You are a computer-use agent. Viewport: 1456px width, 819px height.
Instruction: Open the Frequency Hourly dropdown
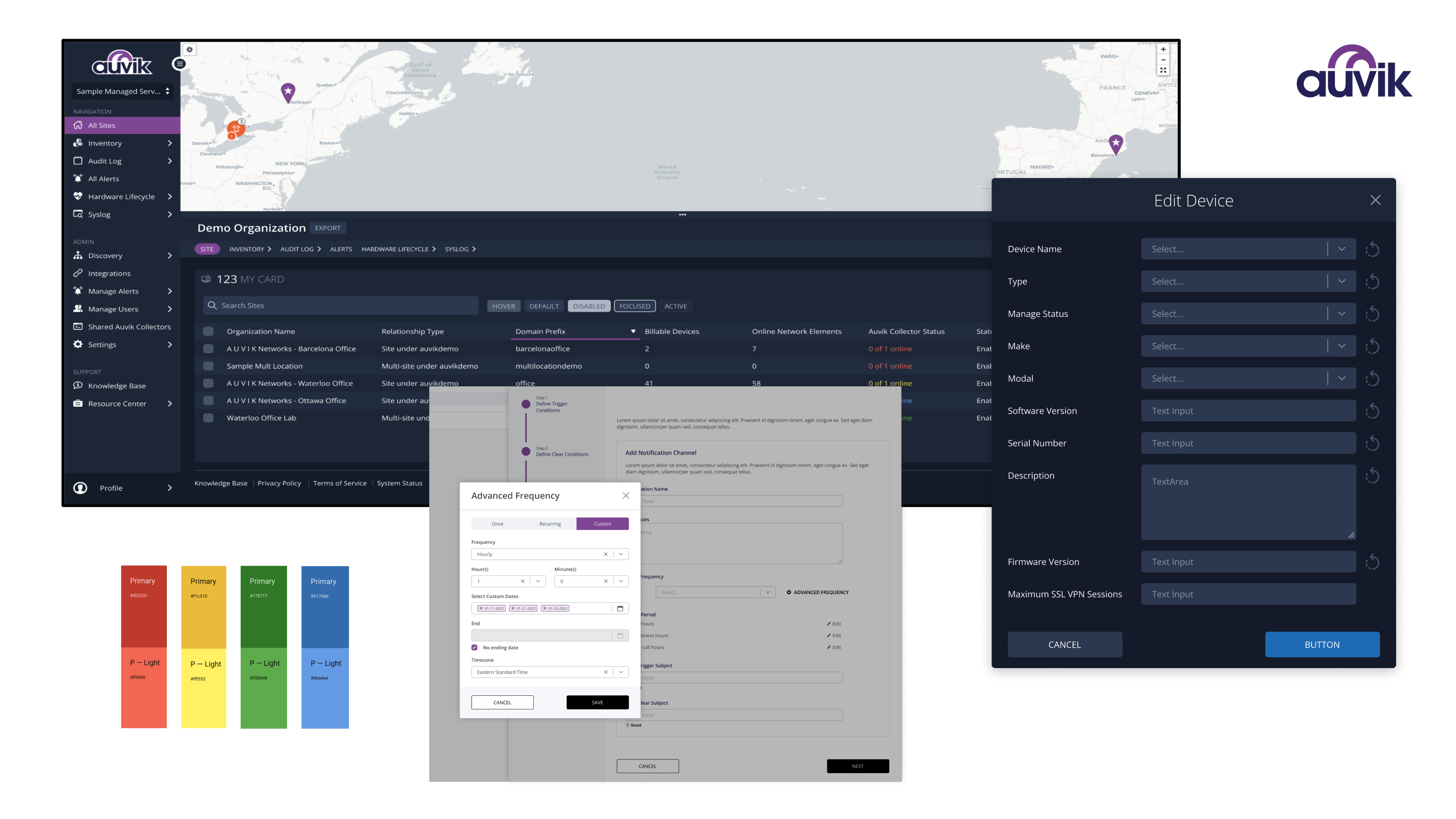621,554
